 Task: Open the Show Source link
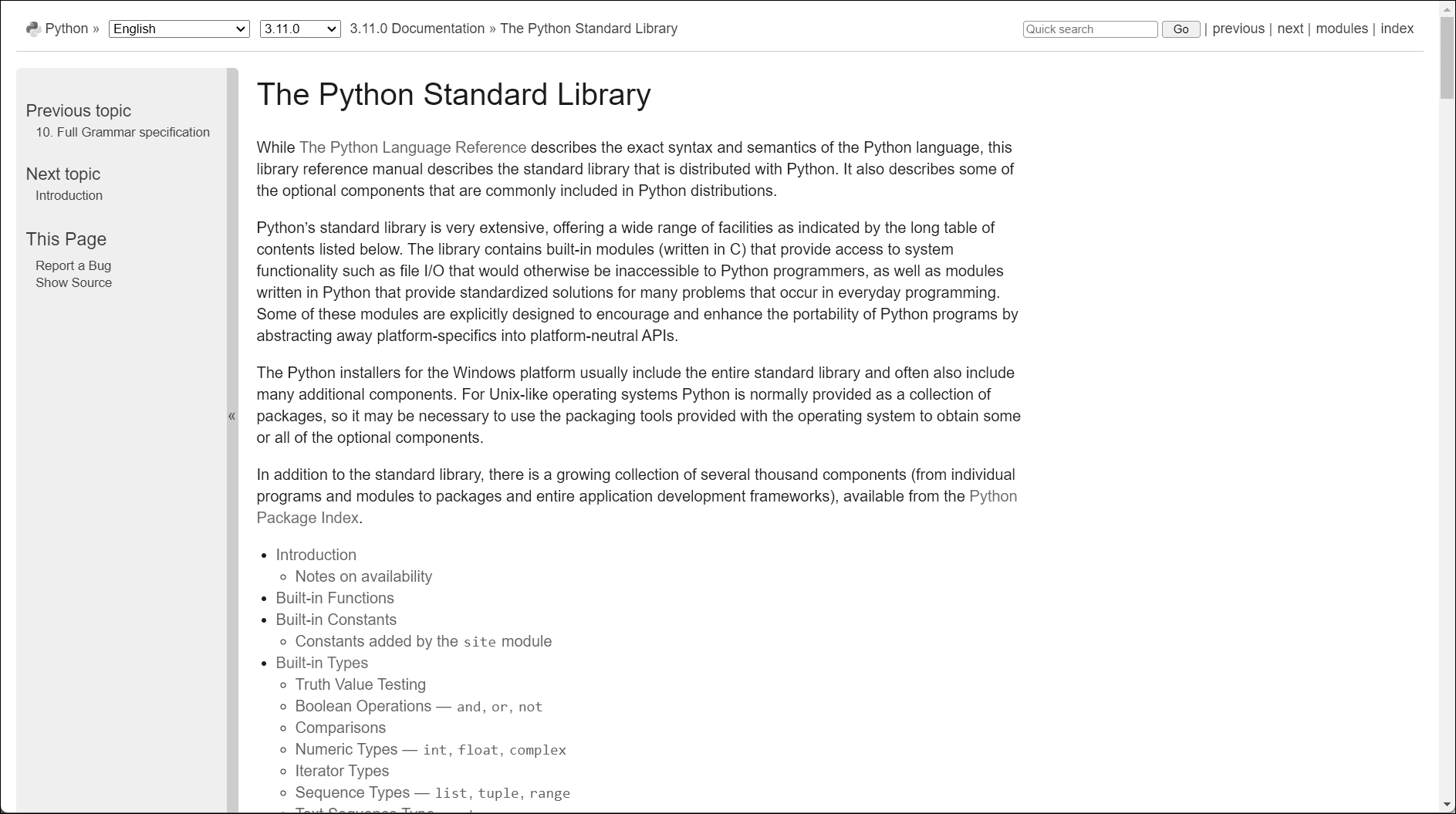coord(73,282)
